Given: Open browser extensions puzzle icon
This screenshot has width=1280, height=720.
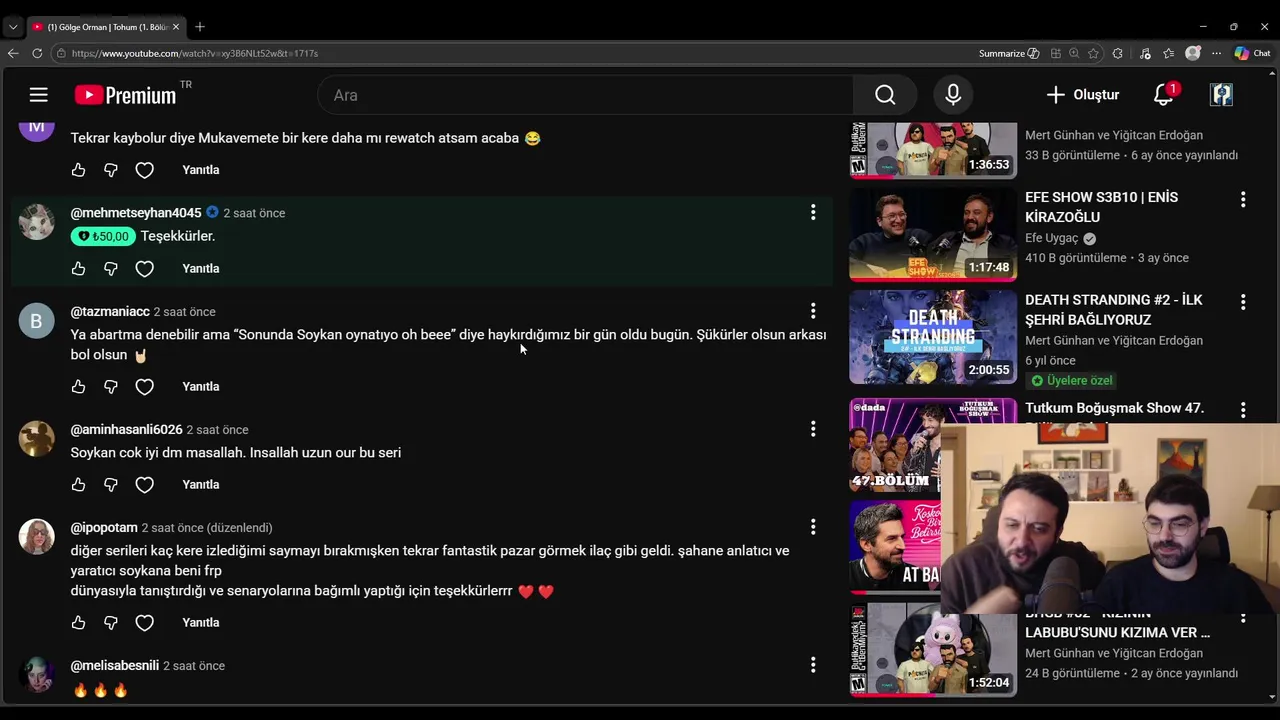Looking at the screenshot, I should pyautogui.click(x=1117, y=53).
